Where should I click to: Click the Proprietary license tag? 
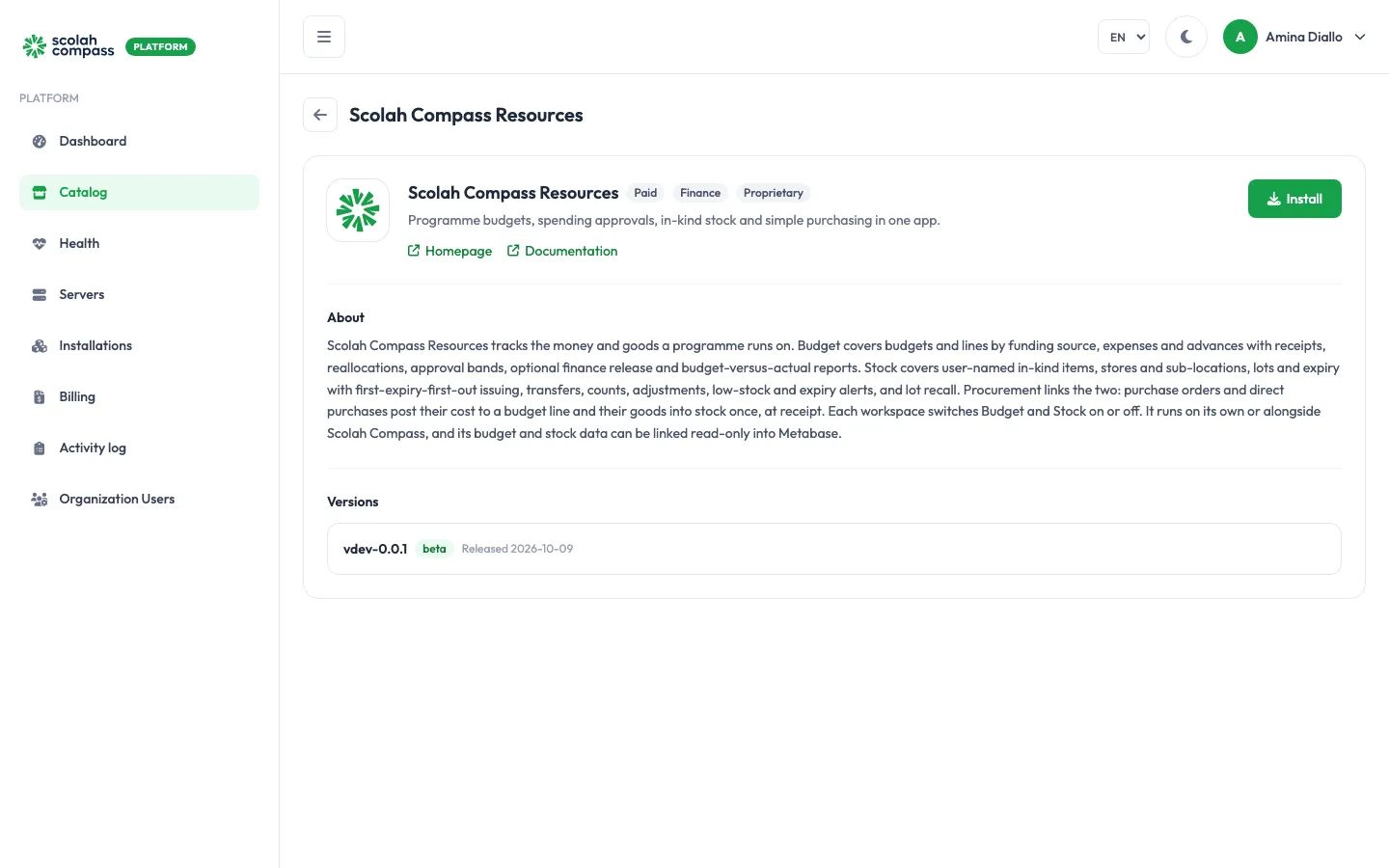(774, 193)
